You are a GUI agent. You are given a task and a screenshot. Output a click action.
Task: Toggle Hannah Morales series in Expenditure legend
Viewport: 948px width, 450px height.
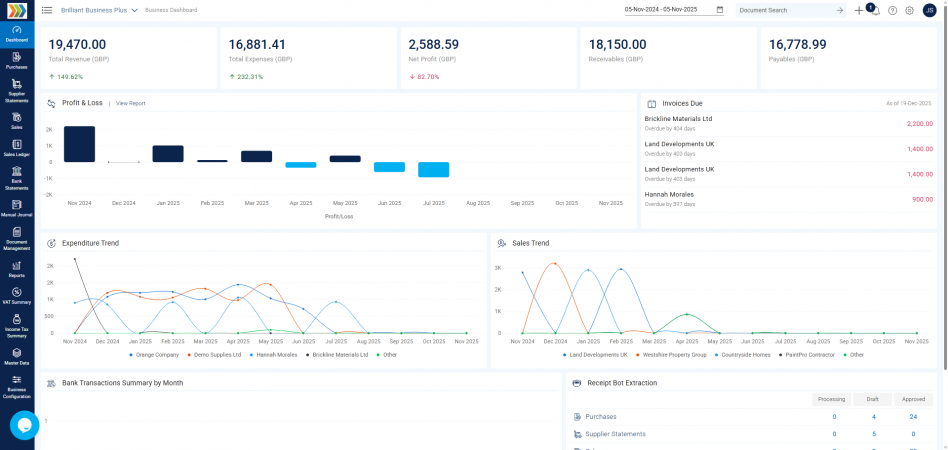pos(275,354)
